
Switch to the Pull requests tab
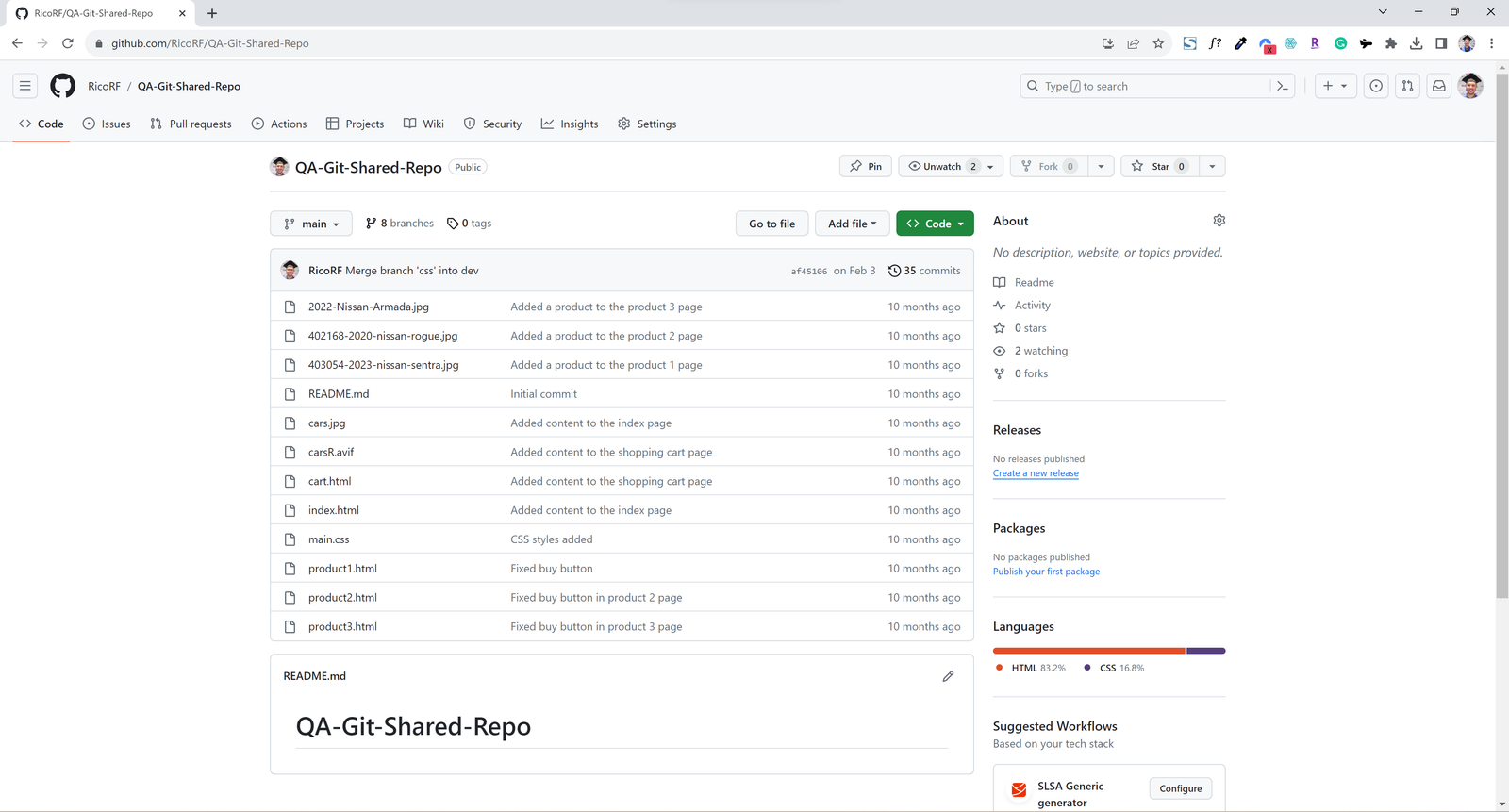191,124
